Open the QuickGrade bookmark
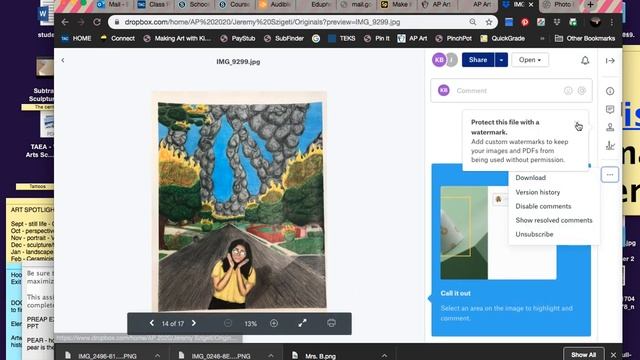Screen dimensions: 640x360 click(502, 38)
